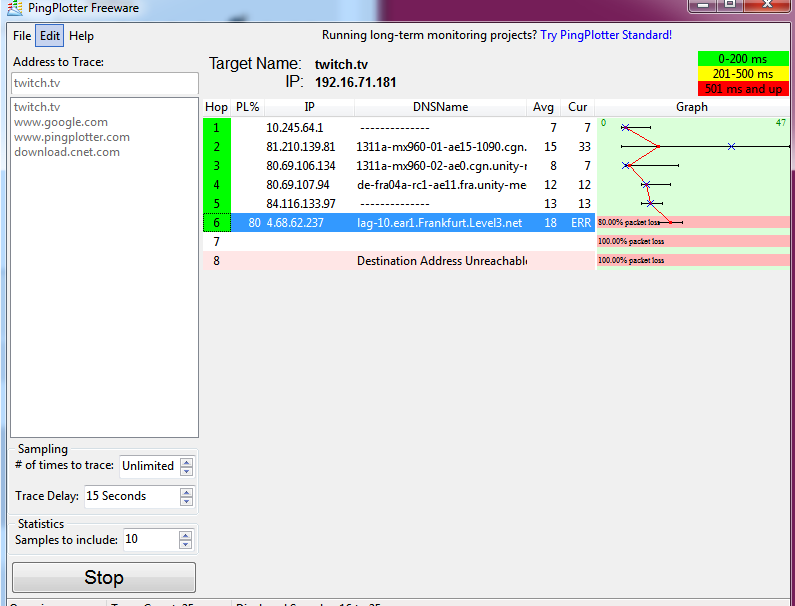Click the DNSName column header
The height and width of the screenshot is (606, 795).
440,107
